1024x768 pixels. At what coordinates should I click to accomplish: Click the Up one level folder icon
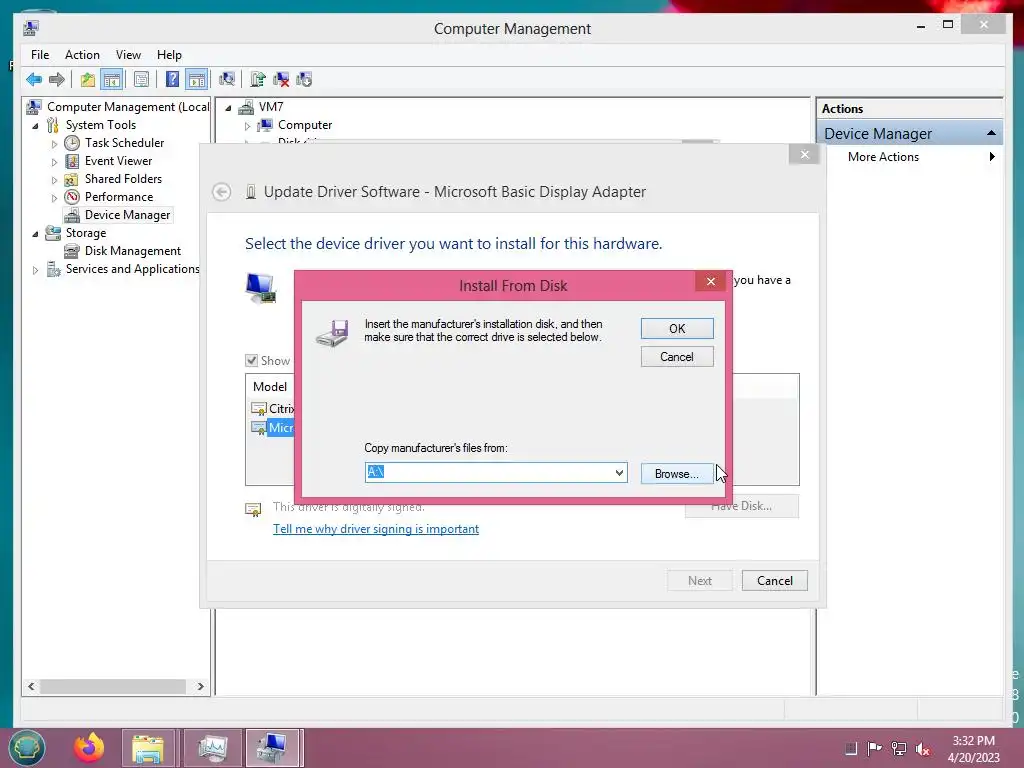point(88,80)
